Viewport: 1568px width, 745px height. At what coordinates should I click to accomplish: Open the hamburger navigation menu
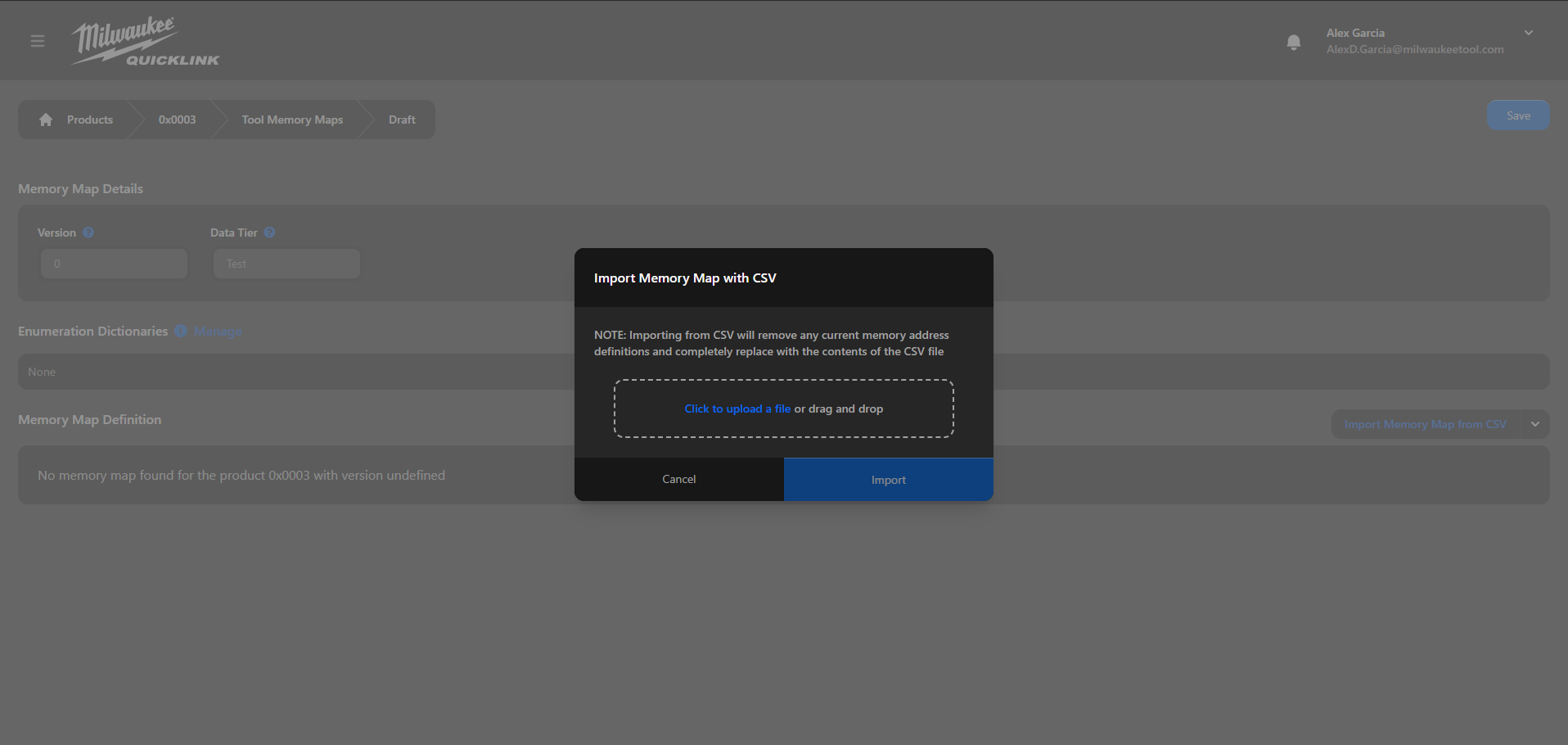(38, 41)
